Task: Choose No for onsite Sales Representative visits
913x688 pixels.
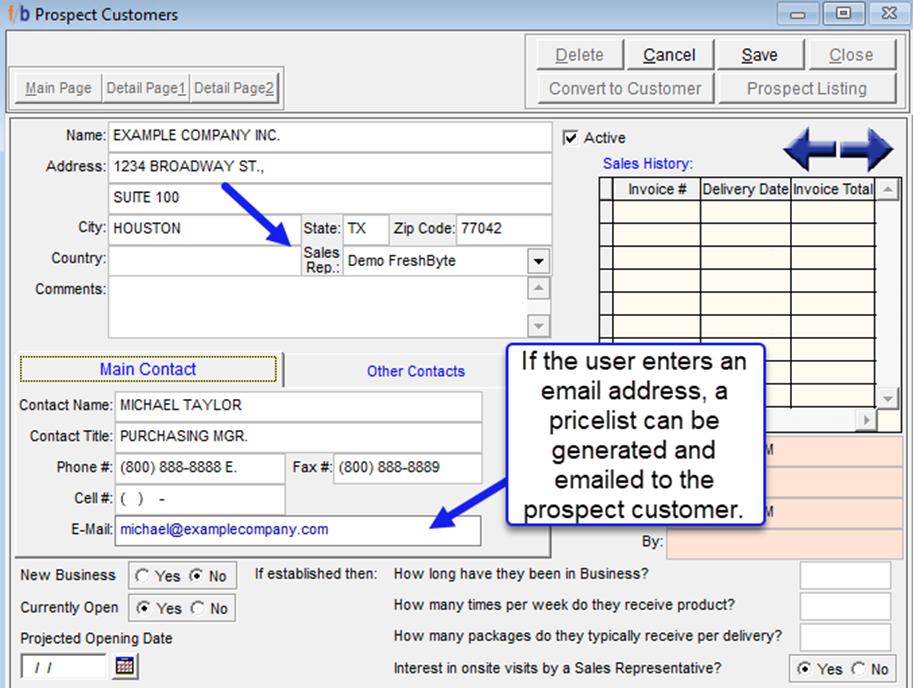Action: coord(858,669)
